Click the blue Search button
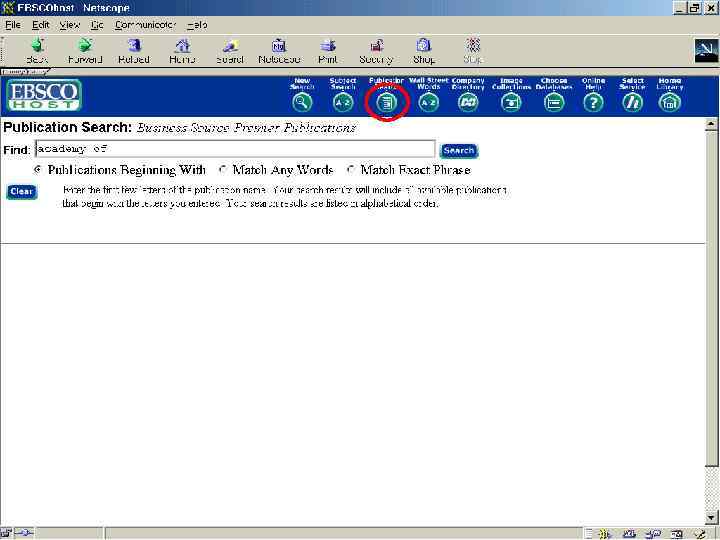The image size is (720, 540). [x=459, y=151]
